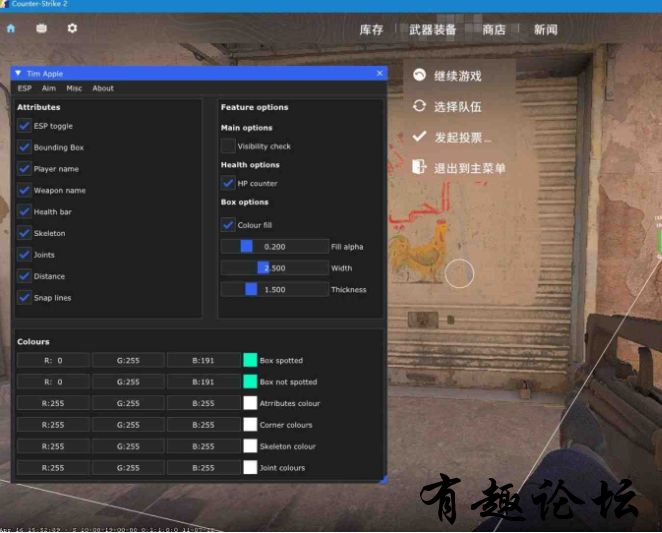This screenshot has height=533, width=662.
Task: Open the settings gear icon
Action: [72, 28]
